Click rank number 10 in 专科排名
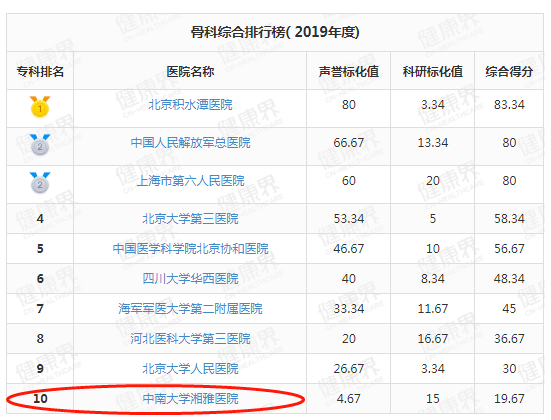Image resolution: width=551 pixels, height=420 pixels. pyautogui.click(x=40, y=399)
